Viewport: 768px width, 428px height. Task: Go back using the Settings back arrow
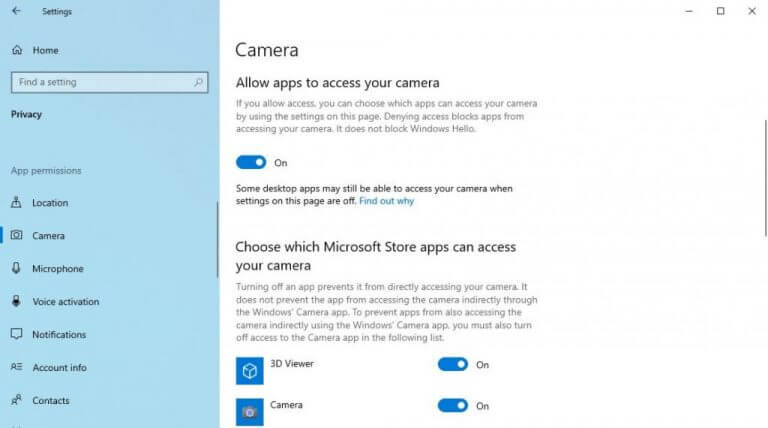click(16, 11)
